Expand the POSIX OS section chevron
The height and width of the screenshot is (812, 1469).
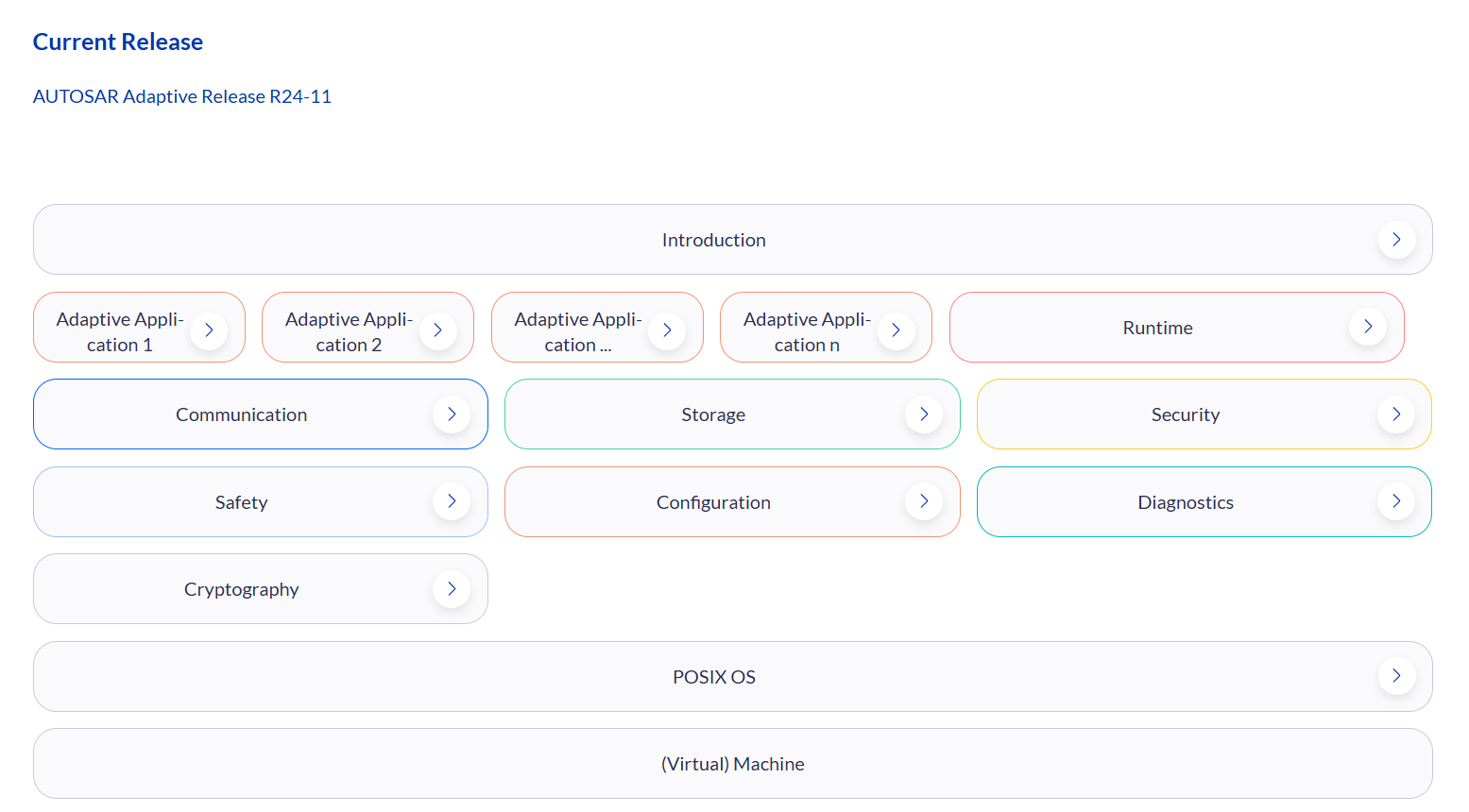click(x=1396, y=676)
